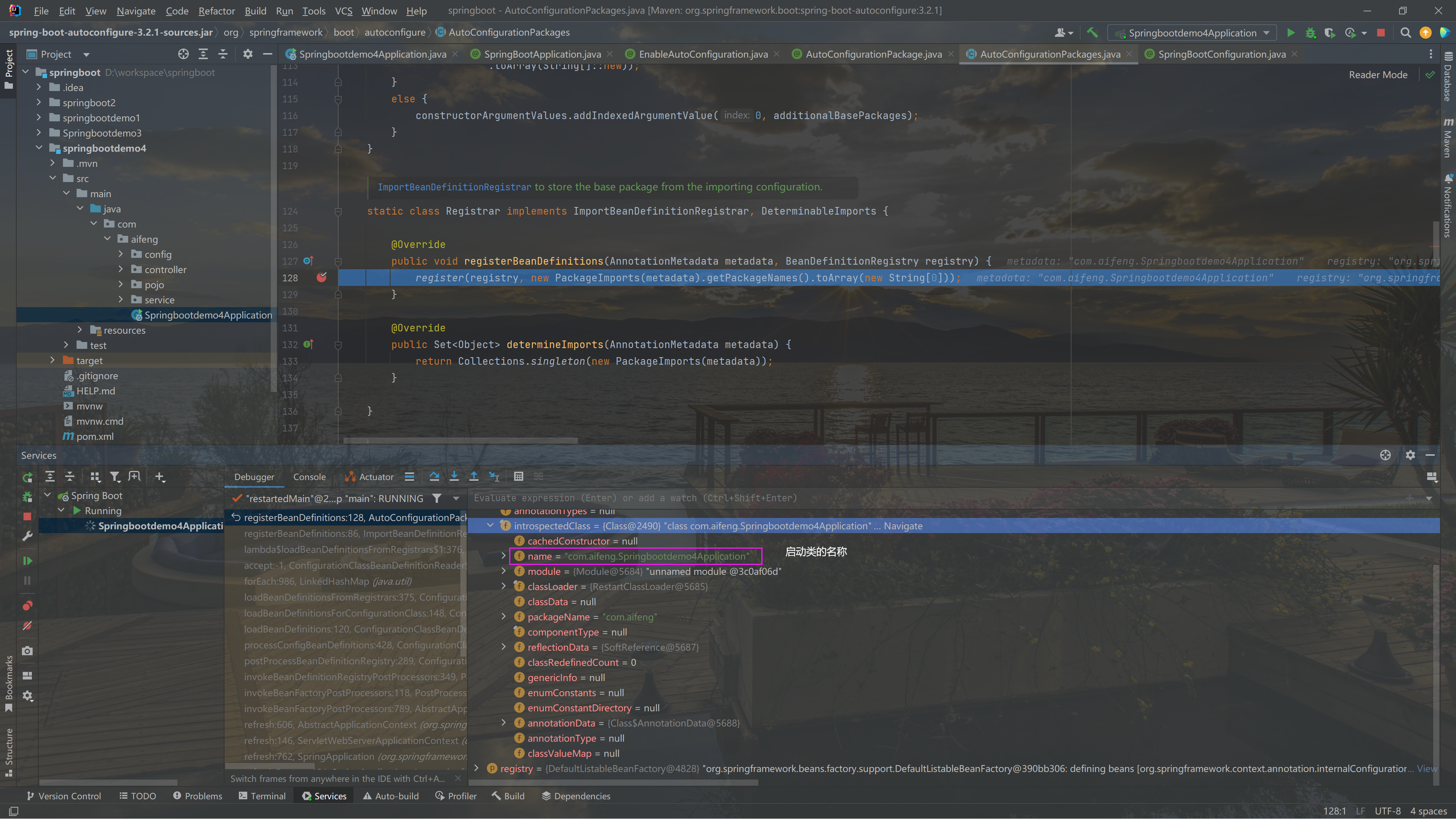Expand the packageName variable node
1456x819 pixels.
504,617
